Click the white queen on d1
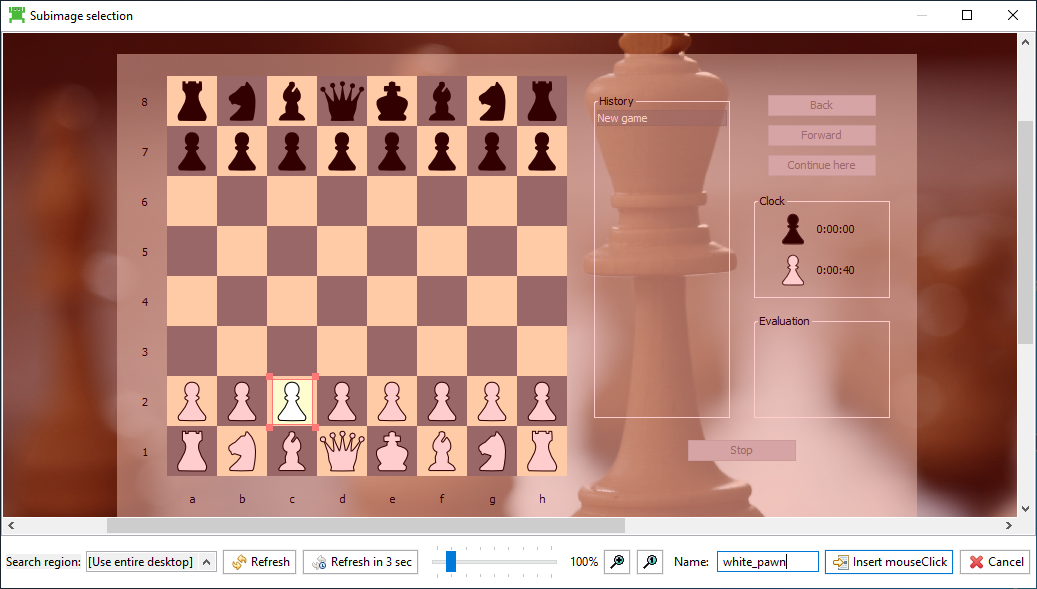Image resolution: width=1037 pixels, height=589 pixels. click(342, 451)
